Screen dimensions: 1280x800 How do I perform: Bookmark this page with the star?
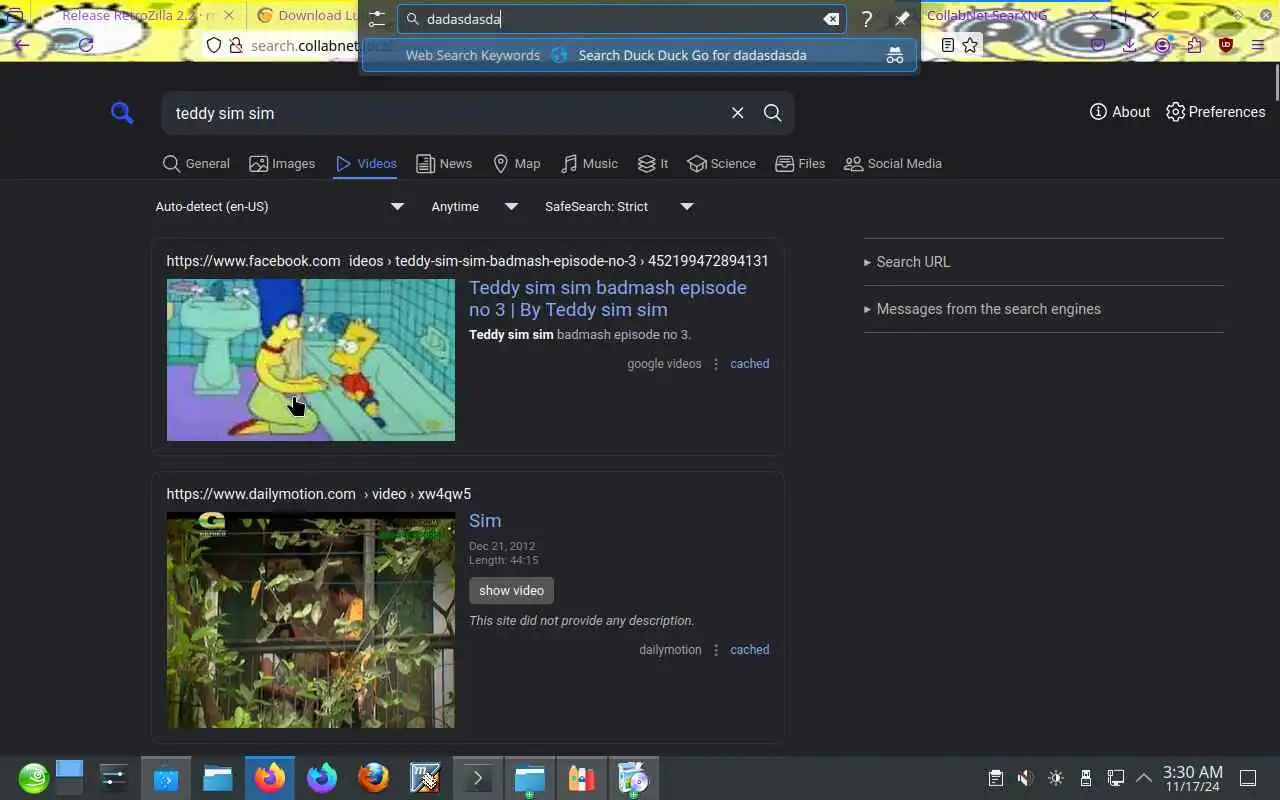[970, 45]
